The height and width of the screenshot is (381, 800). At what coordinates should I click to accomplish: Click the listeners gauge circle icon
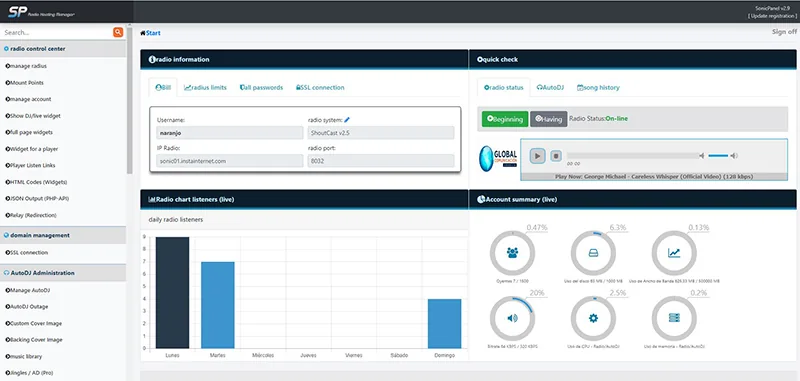pos(512,252)
